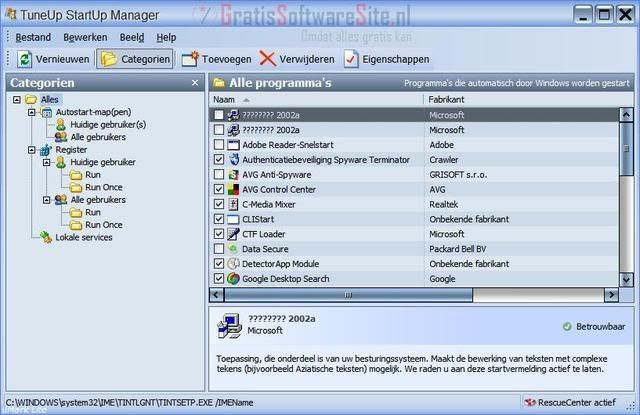Screen dimensions: 640x415
Task: Select Run folder under Huidige gebruiker
Action: 76,175
